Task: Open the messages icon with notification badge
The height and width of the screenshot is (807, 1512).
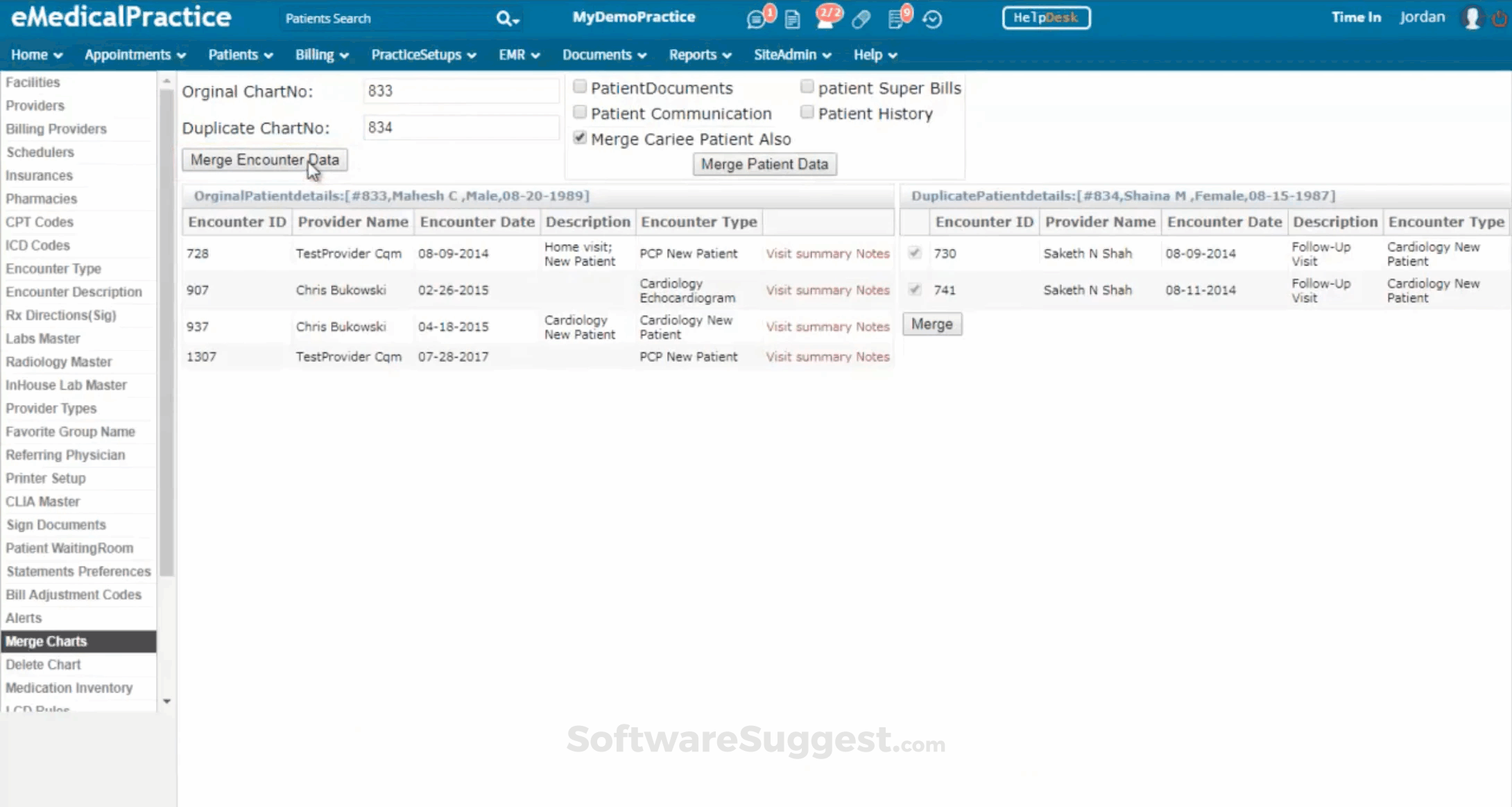Action: point(756,19)
